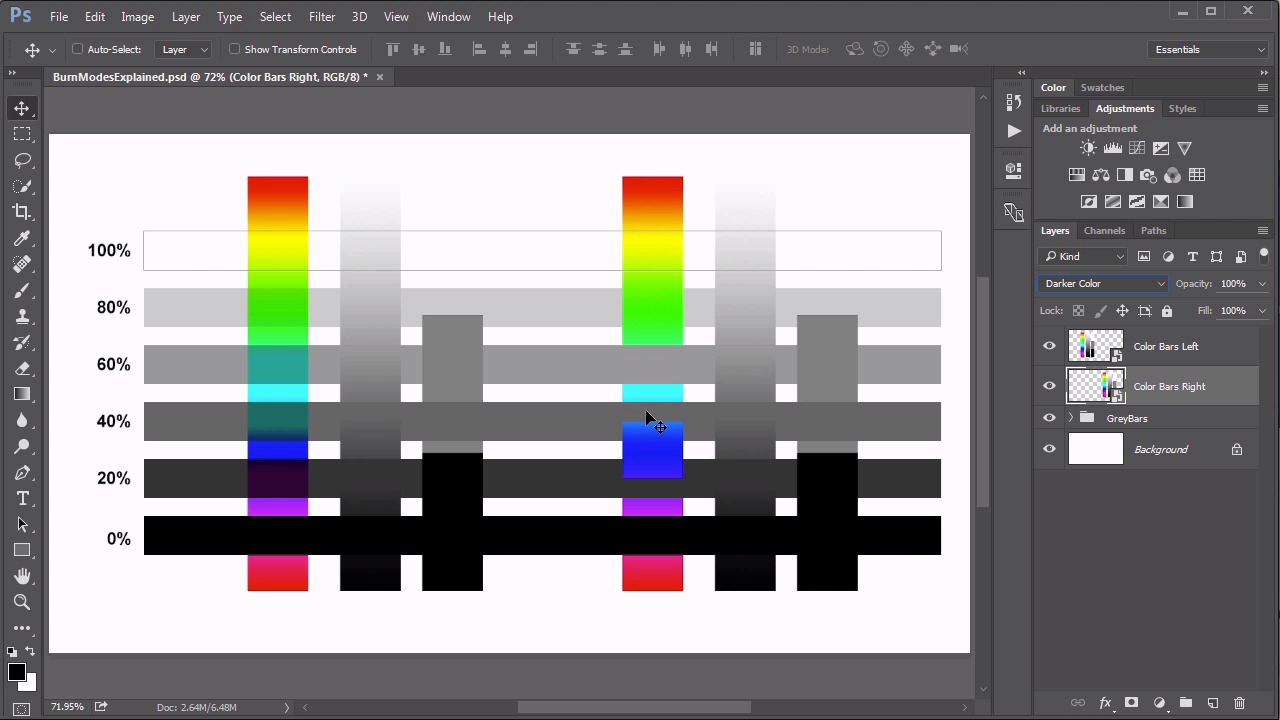This screenshot has height=720, width=1280.
Task: Close the BurnModesExplained.psd document tab
Action: 380,77
